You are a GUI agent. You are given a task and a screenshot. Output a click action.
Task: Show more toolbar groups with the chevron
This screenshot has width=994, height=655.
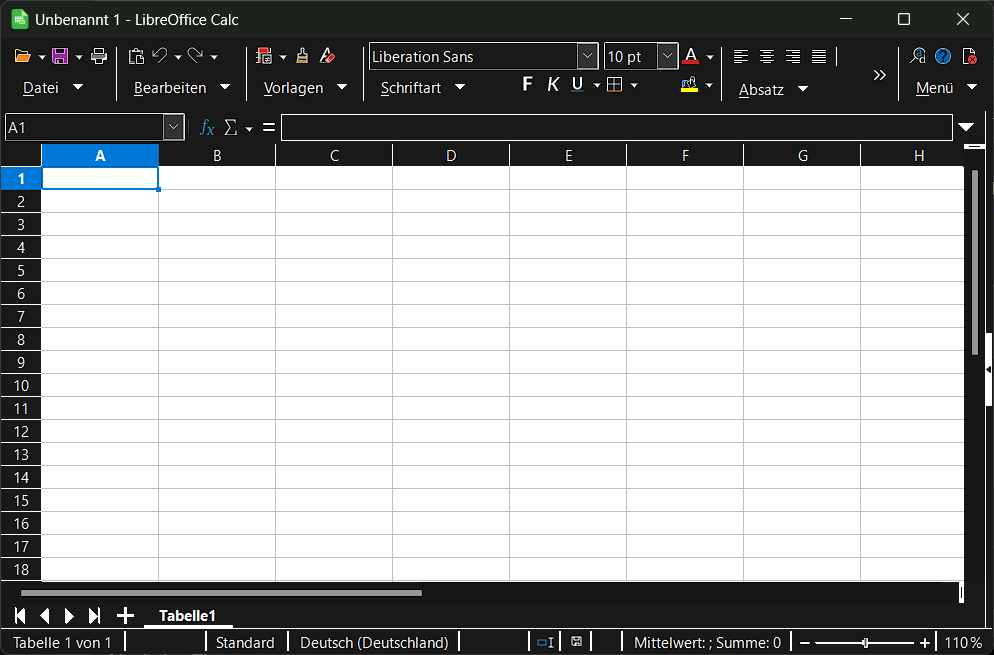pyautogui.click(x=879, y=75)
